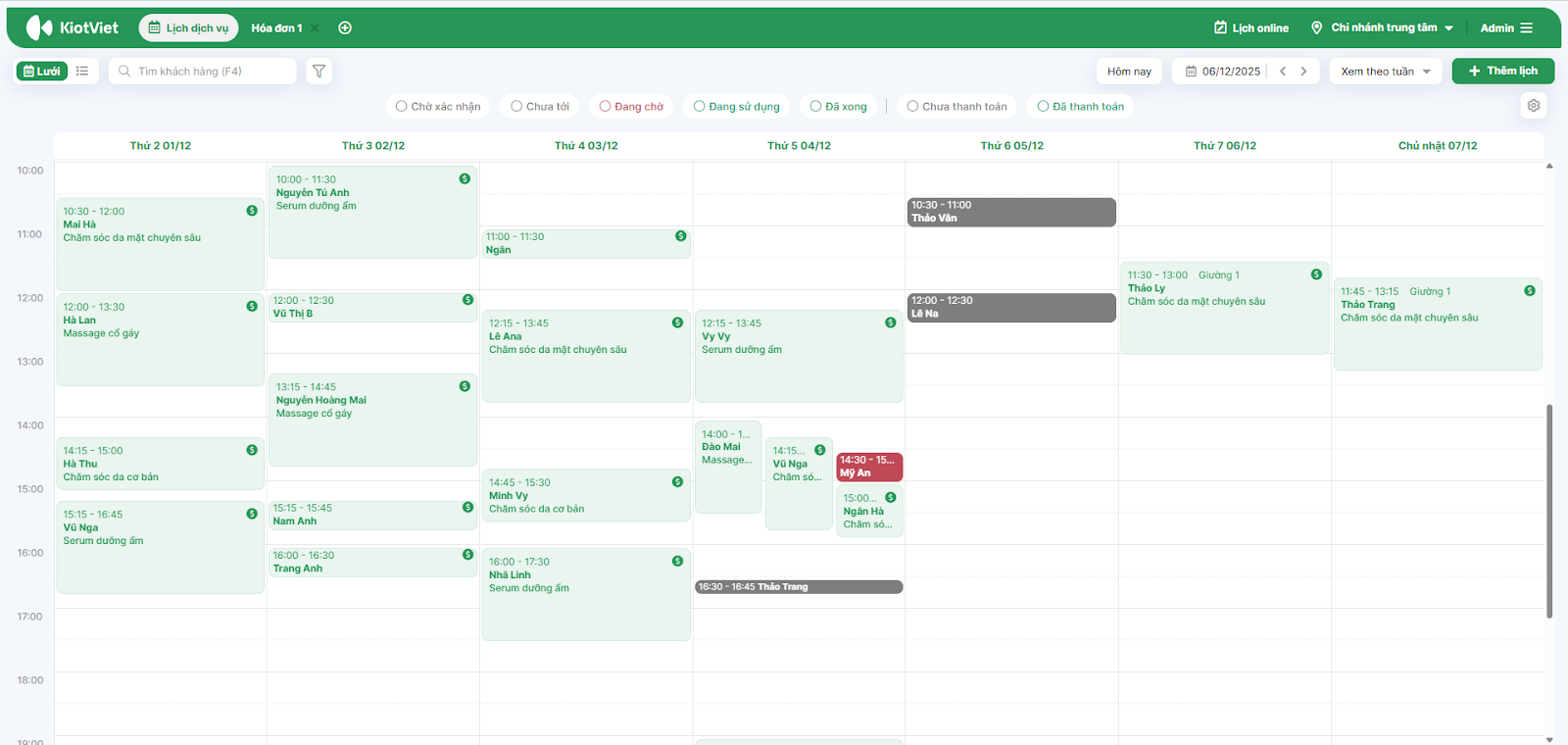Screen dimensions: 1568x745
Task: Select Thứ 6 05/12 day header
Action: [x=1012, y=146]
